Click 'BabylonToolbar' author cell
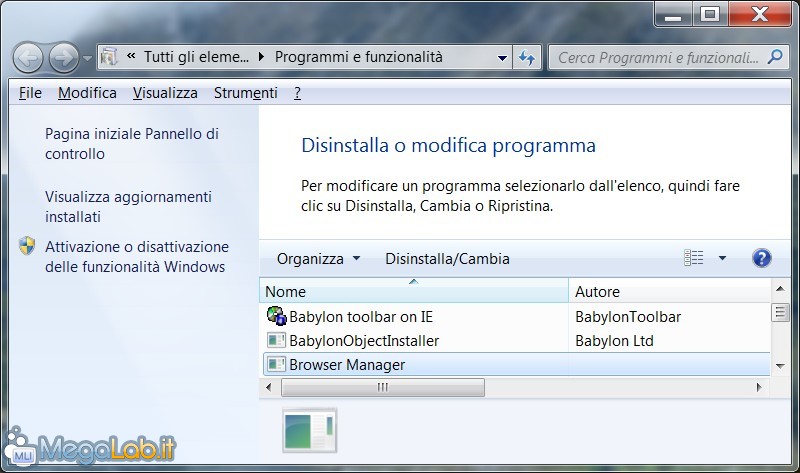The height and width of the screenshot is (473, 800). [628, 317]
